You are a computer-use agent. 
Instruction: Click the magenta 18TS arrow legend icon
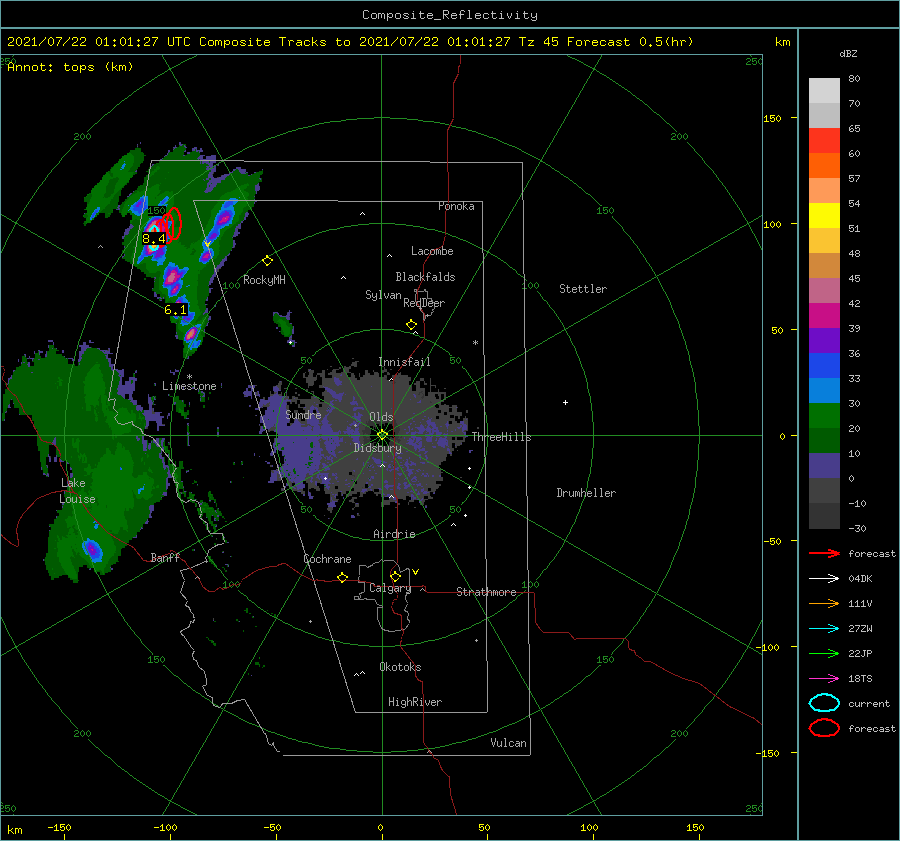[824, 678]
